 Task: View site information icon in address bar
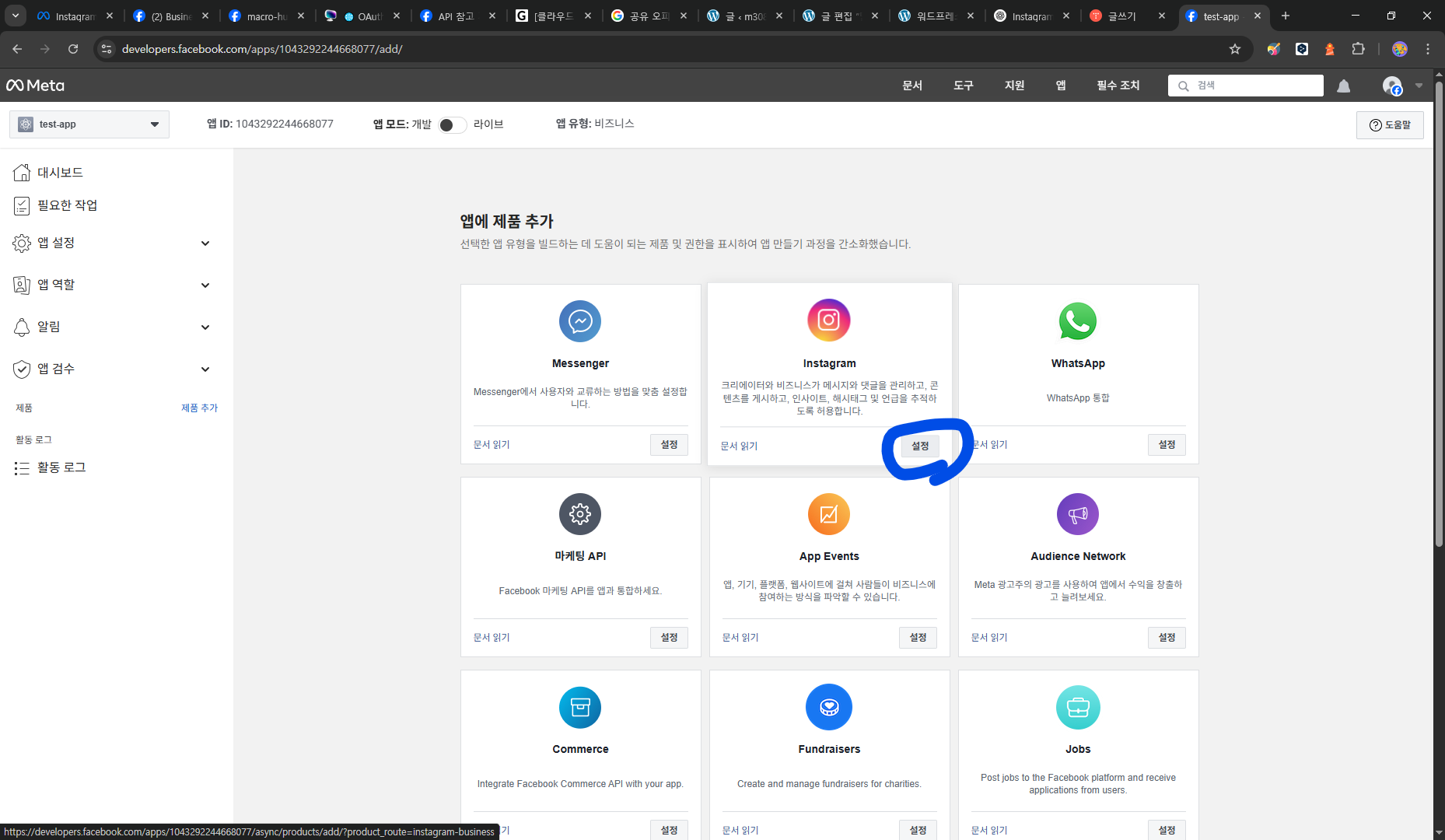107,49
